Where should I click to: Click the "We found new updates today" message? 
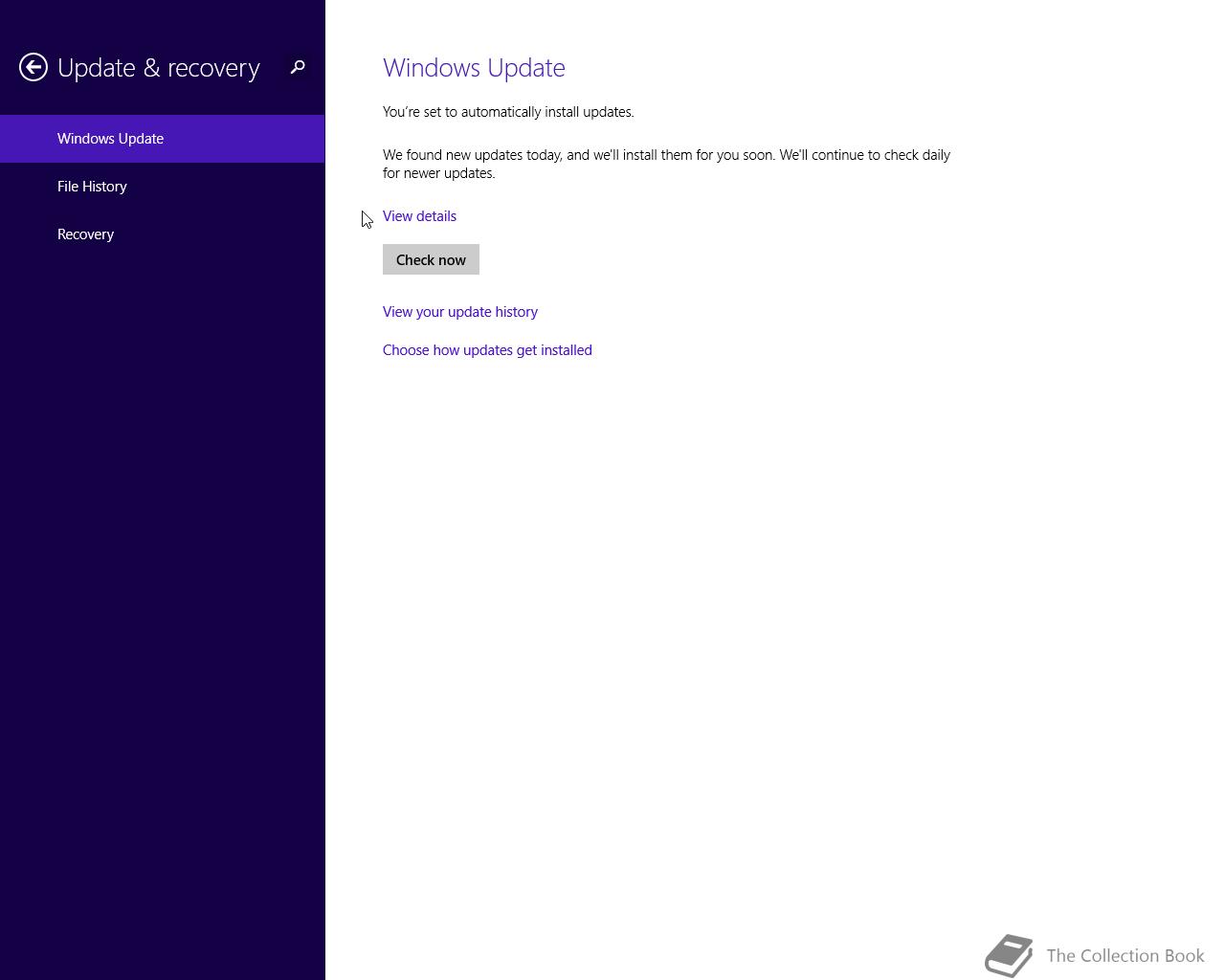(666, 164)
